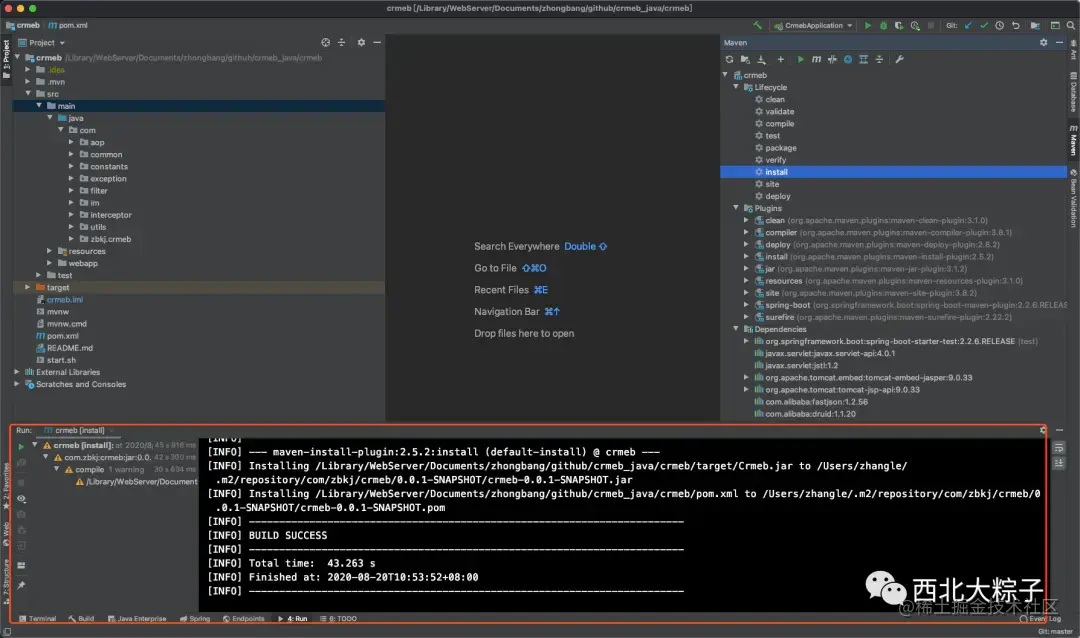Select start.sh file in Project tree
This screenshot has width=1080, height=638.
point(61,360)
